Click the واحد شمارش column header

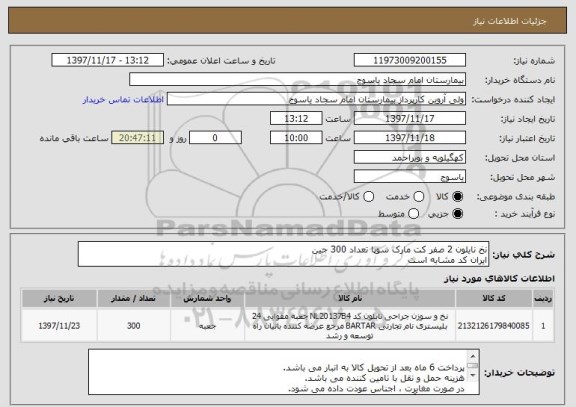point(207,298)
